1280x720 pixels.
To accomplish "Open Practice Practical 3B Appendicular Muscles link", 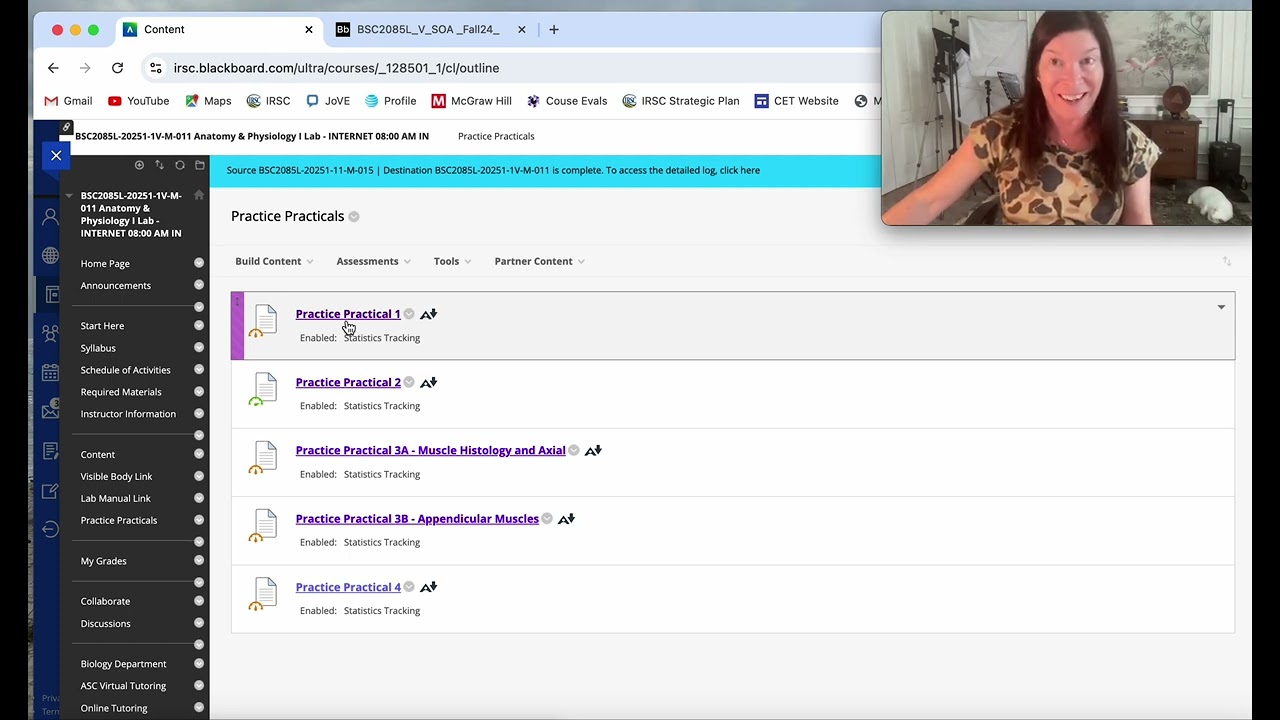I will pos(417,519).
